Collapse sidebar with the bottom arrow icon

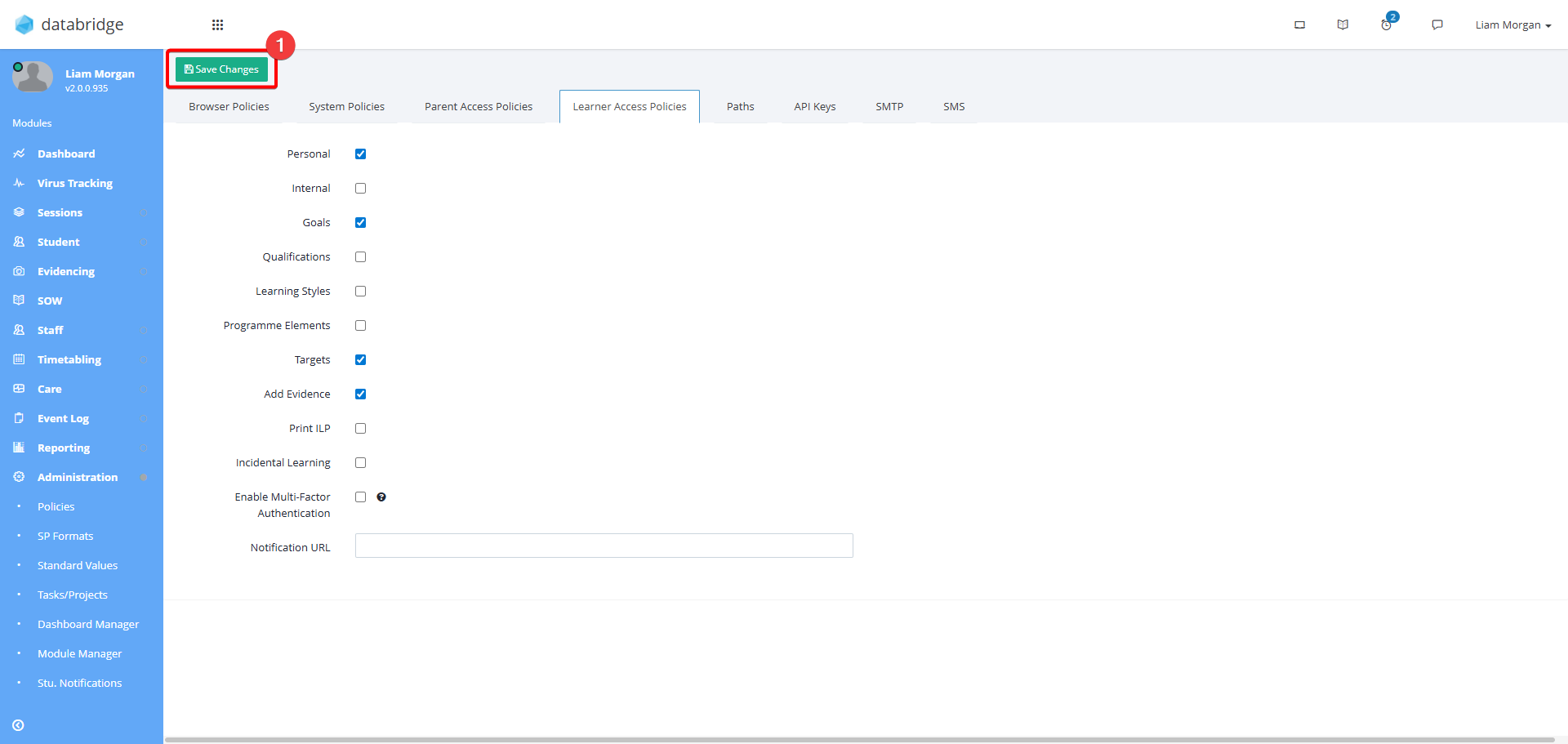pos(18,725)
